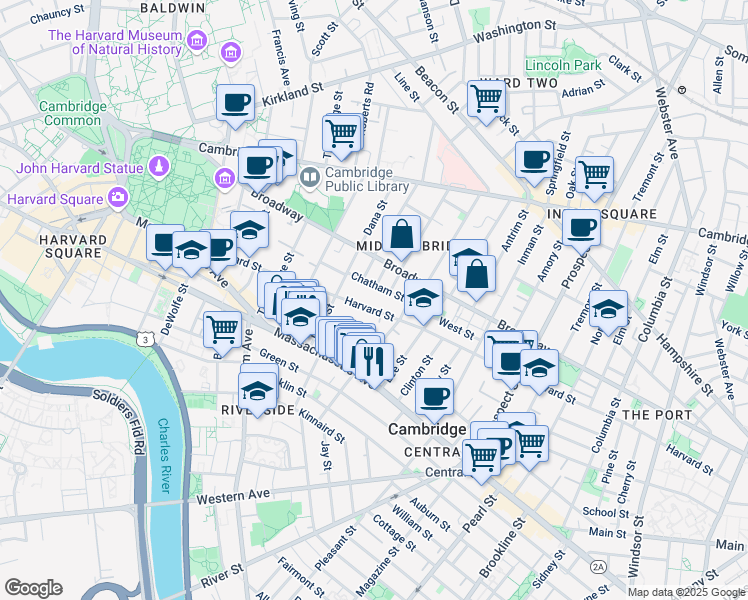Select the Kinnaird St street label
Screen dimensions: 748x600
322,425
